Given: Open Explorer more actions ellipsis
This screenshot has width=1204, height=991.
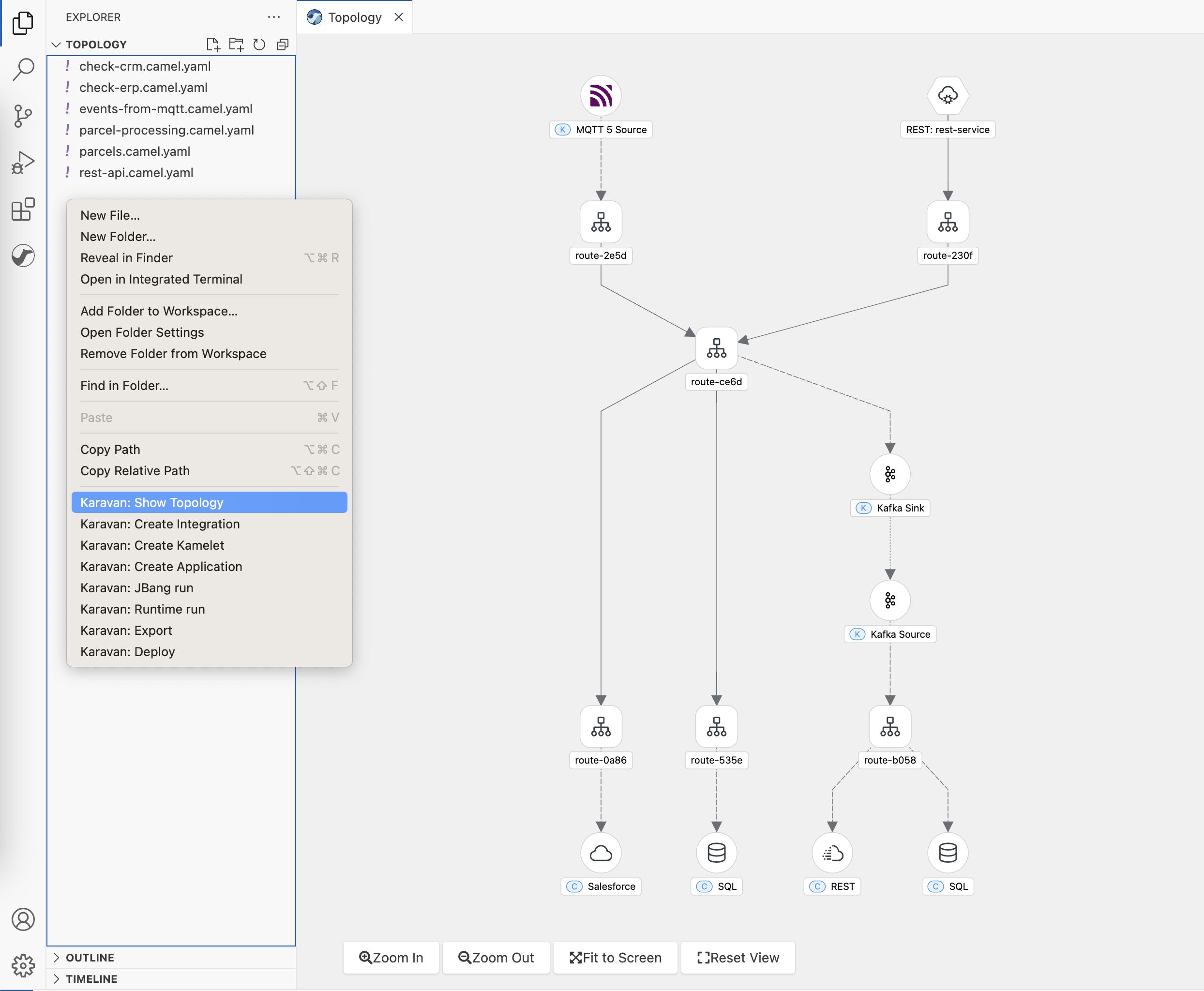Looking at the screenshot, I should click(274, 17).
